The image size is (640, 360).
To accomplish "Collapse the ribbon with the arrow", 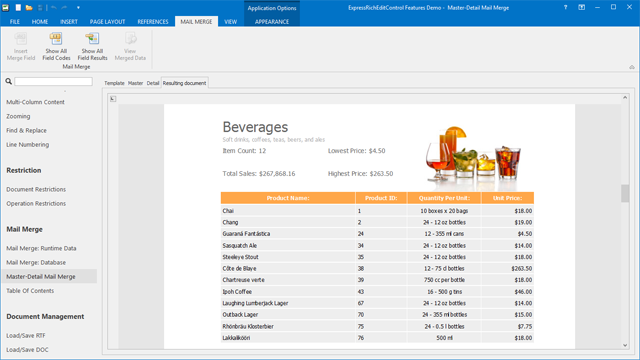I will [x=632, y=67].
